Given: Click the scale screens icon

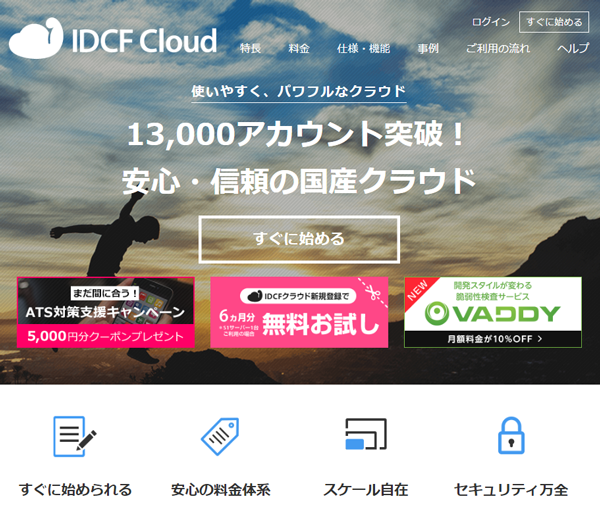Looking at the screenshot, I should pyautogui.click(x=366, y=434).
